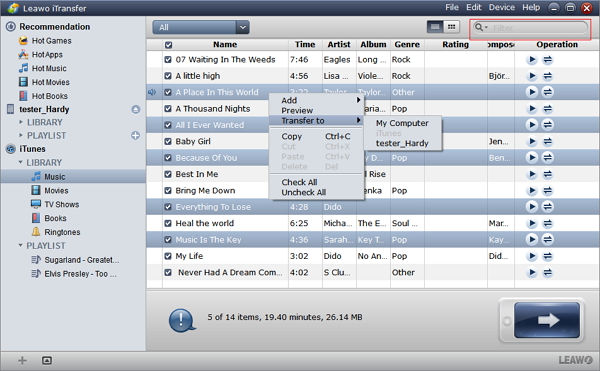Uncheck Heal the world checkbox
The height and width of the screenshot is (371, 600).
coord(168,223)
